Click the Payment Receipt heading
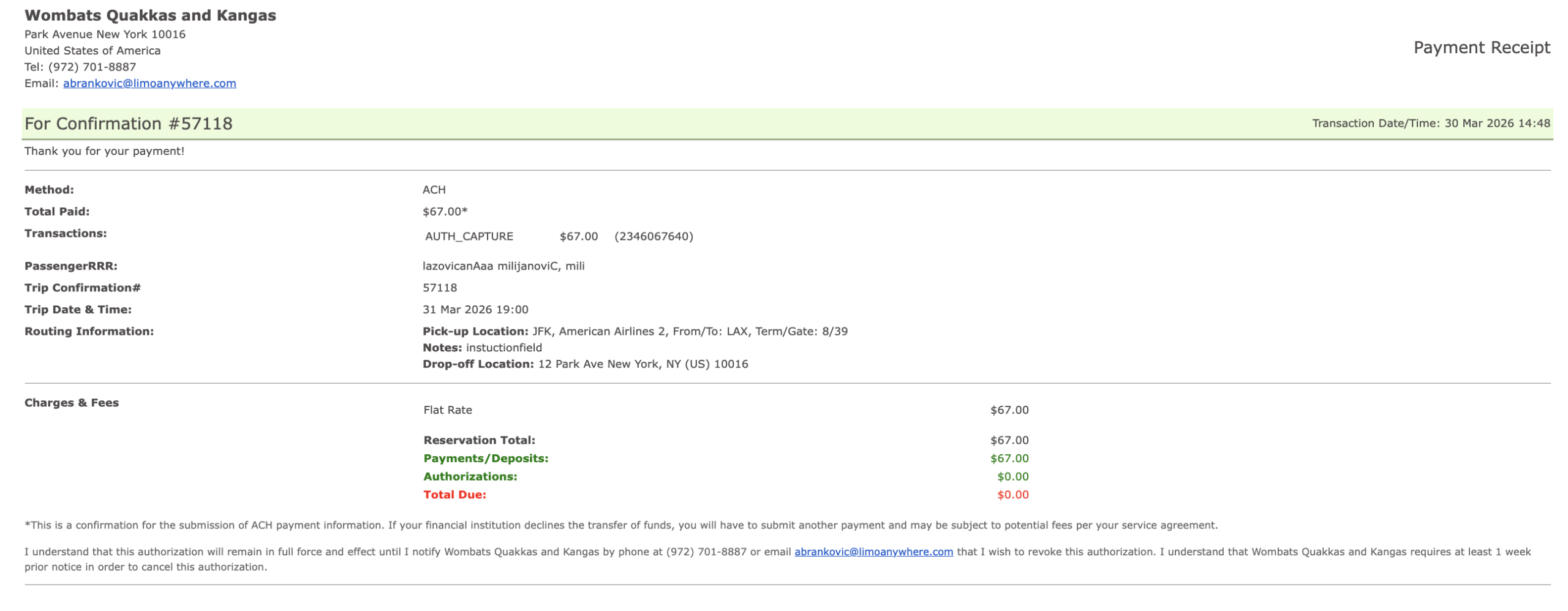The height and width of the screenshot is (611, 1568). 1480,48
